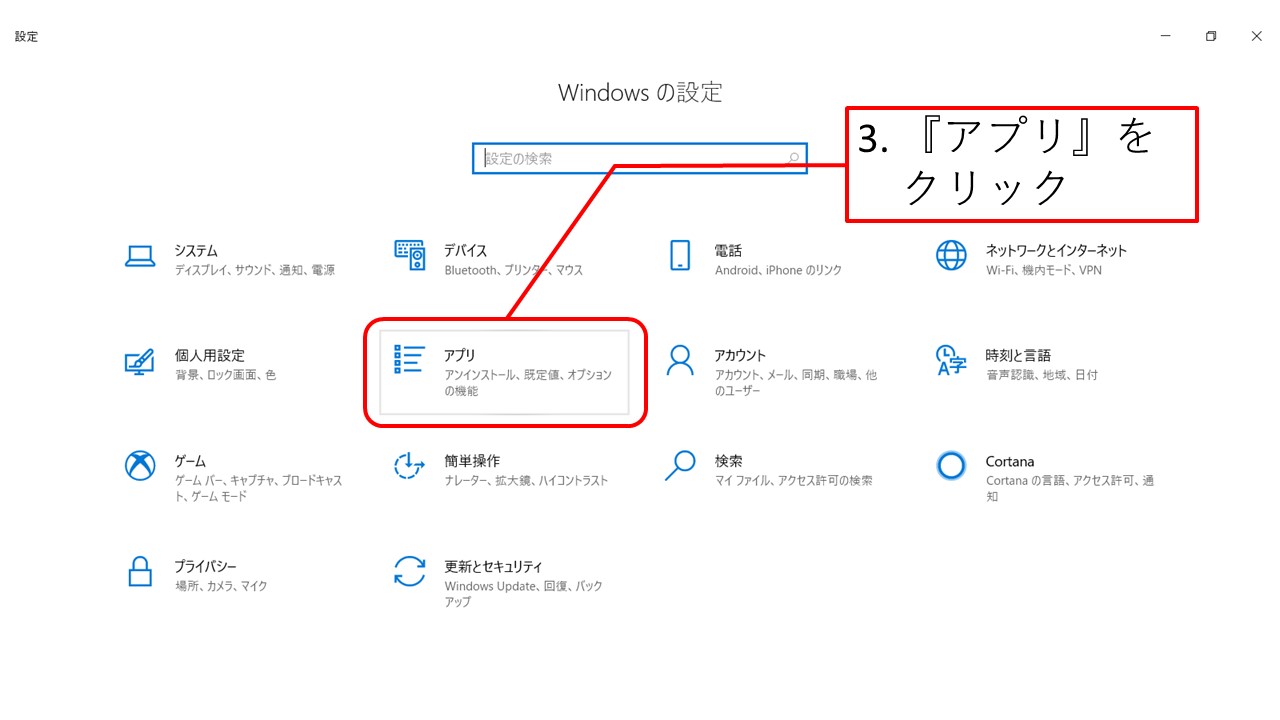Click the Network globe icon
Image resolution: width=1280 pixels, height=720 pixels.
pyautogui.click(x=951, y=256)
